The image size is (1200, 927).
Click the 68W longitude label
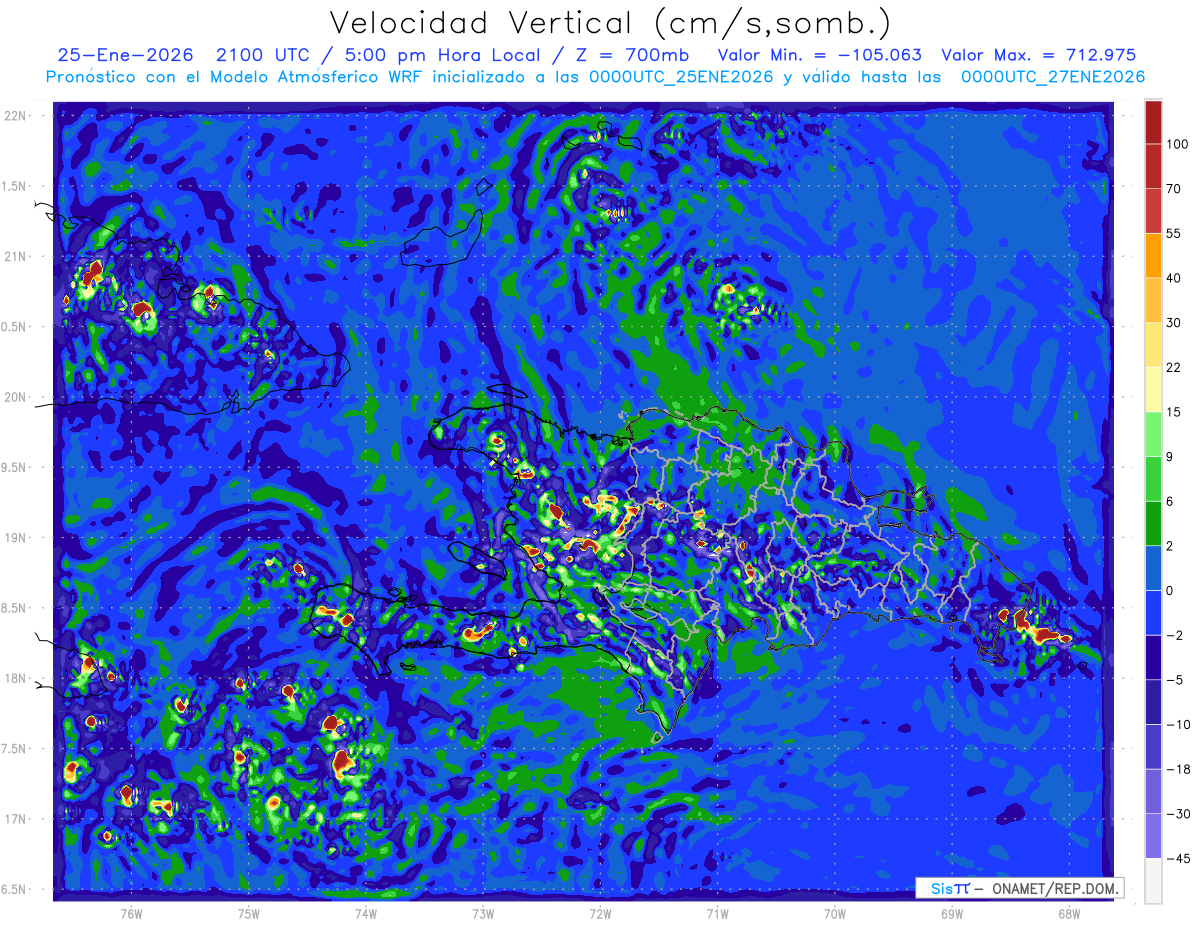click(1069, 914)
